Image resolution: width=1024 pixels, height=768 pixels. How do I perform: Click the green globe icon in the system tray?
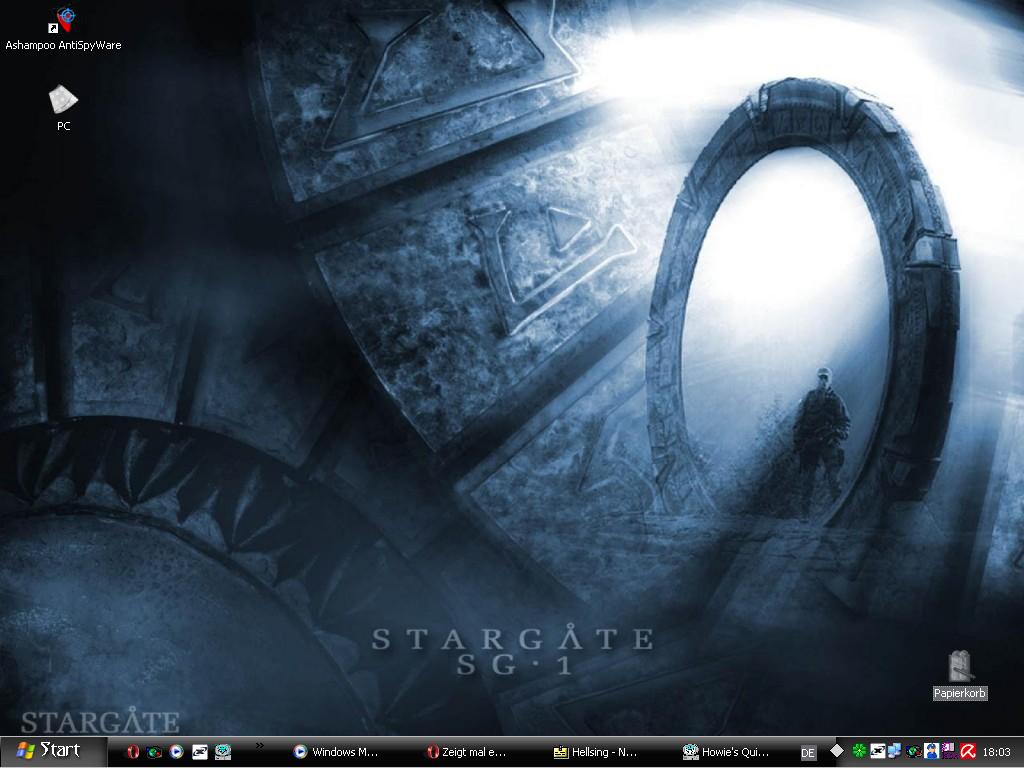pos(914,752)
